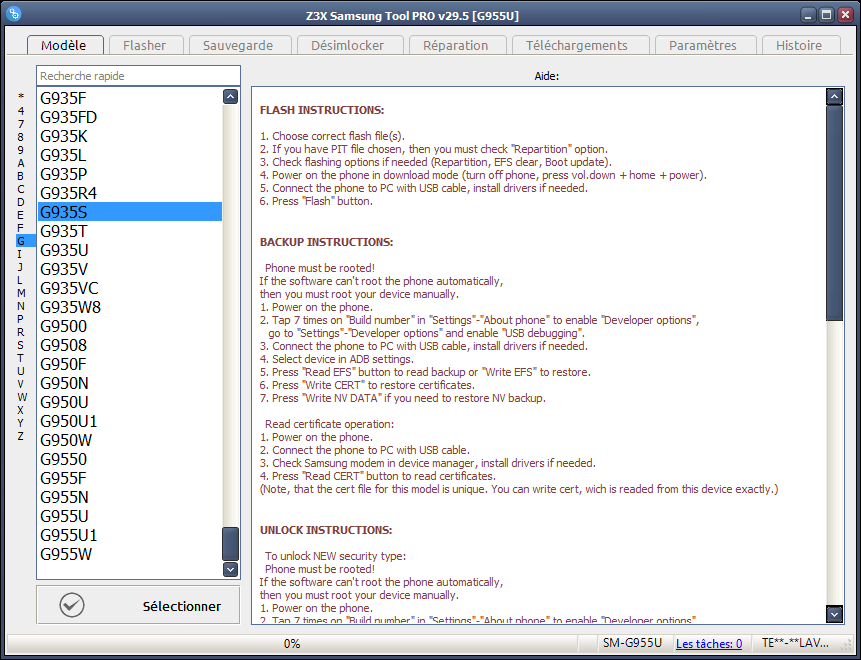
Task: Select model G950U1
Action: 130,421
